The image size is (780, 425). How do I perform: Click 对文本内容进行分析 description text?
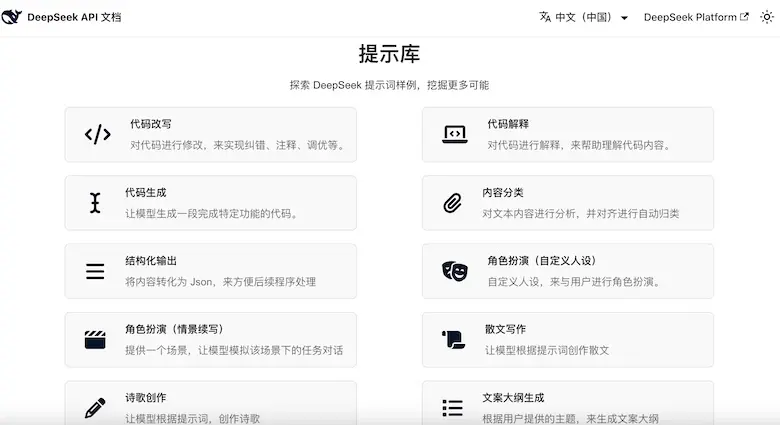(581, 213)
